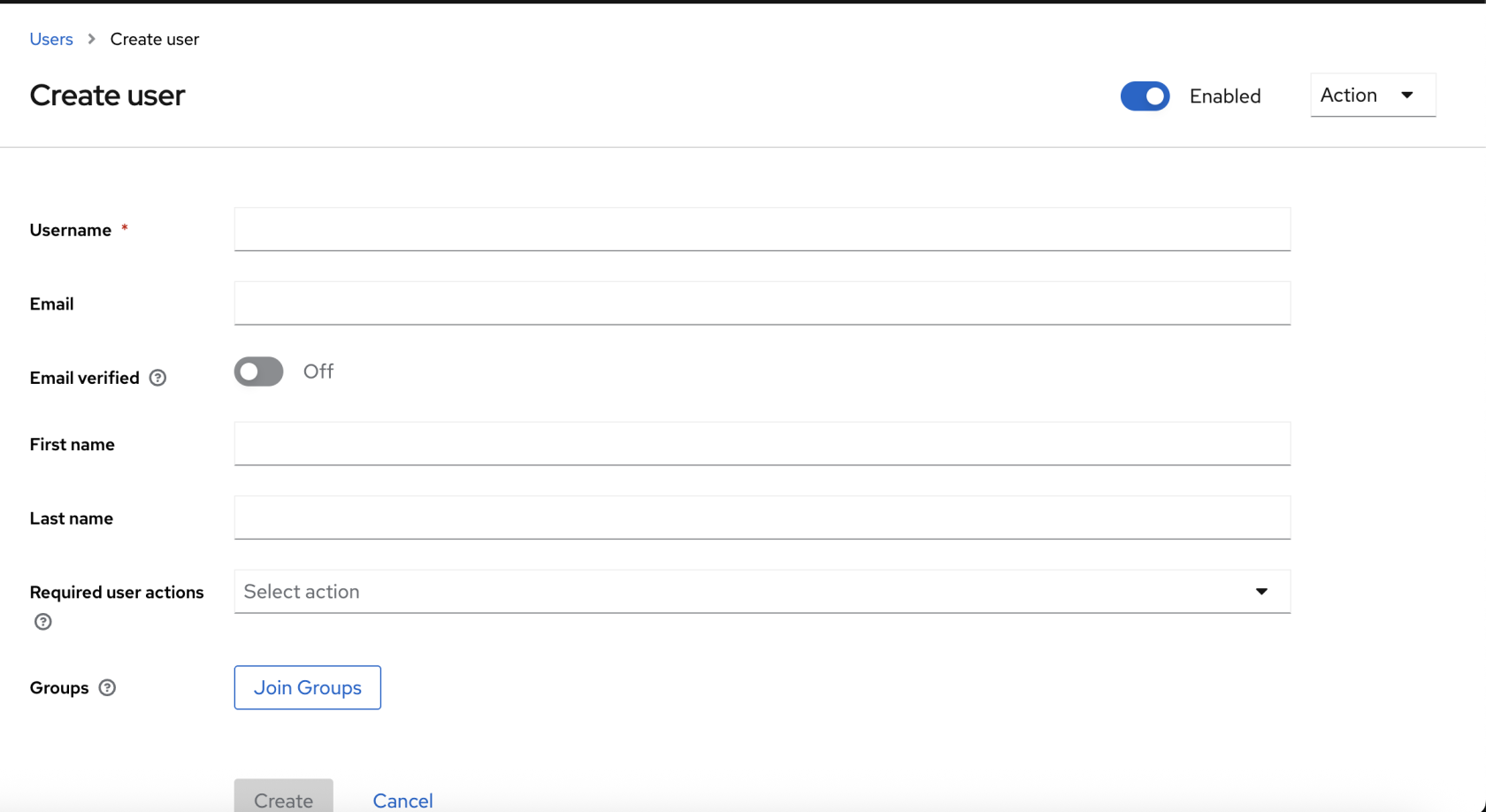Viewport: 1486px width, 812px height.
Task: Cancel the user creation
Action: pyautogui.click(x=402, y=800)
